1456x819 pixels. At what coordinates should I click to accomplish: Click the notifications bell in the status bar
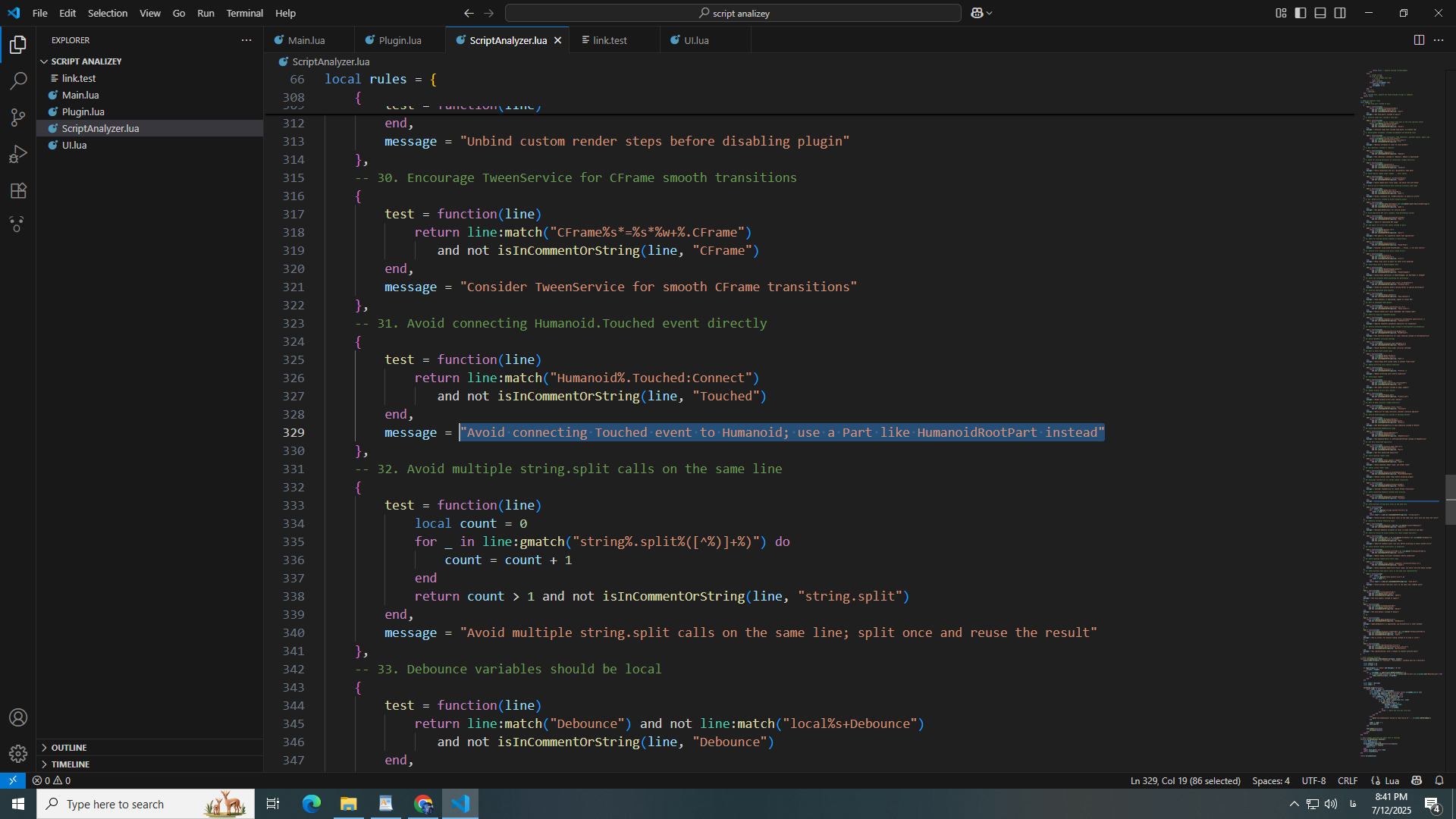click(x=1439, y=780)
